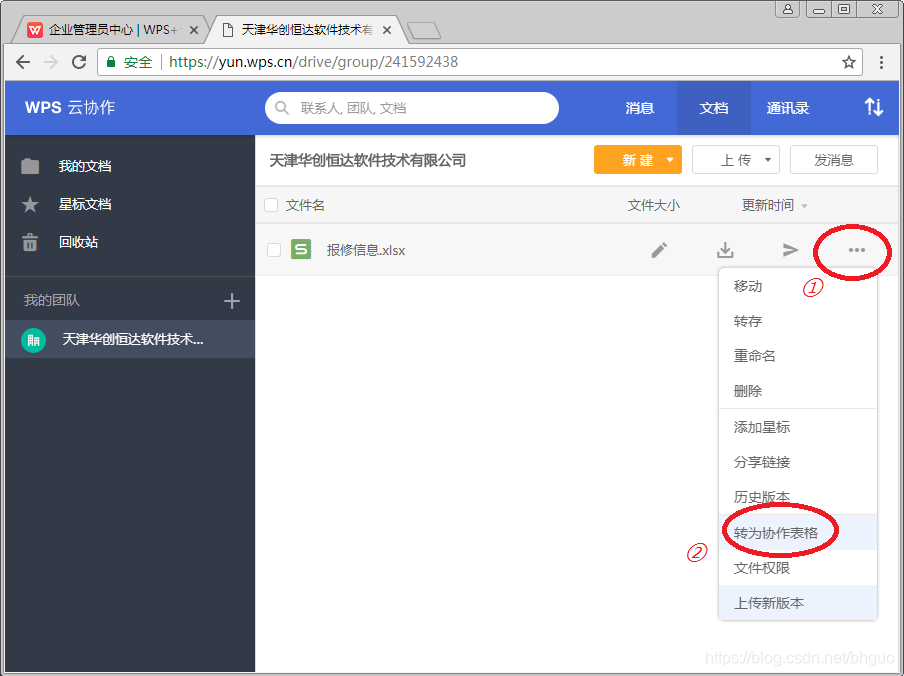Expand the 上传 dropdown arrow
904x676 pixels.
coord(768,160)
